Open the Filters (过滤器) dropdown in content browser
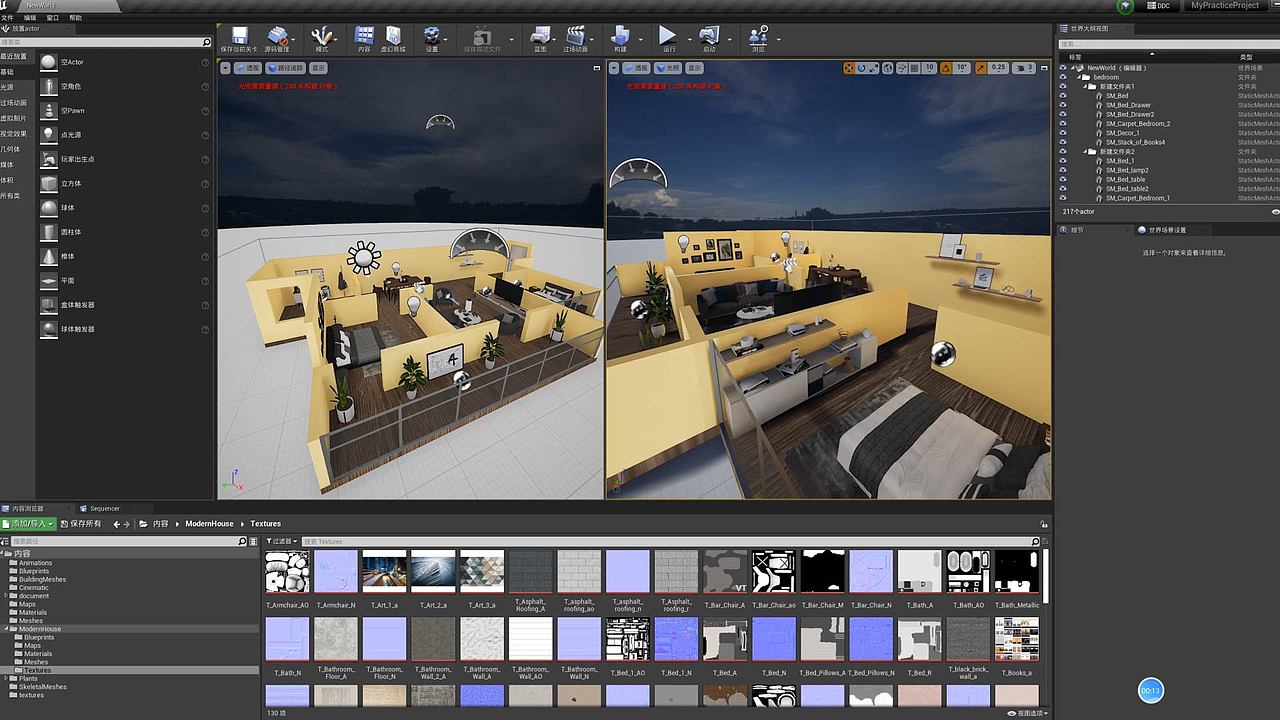 pos(282,541)
